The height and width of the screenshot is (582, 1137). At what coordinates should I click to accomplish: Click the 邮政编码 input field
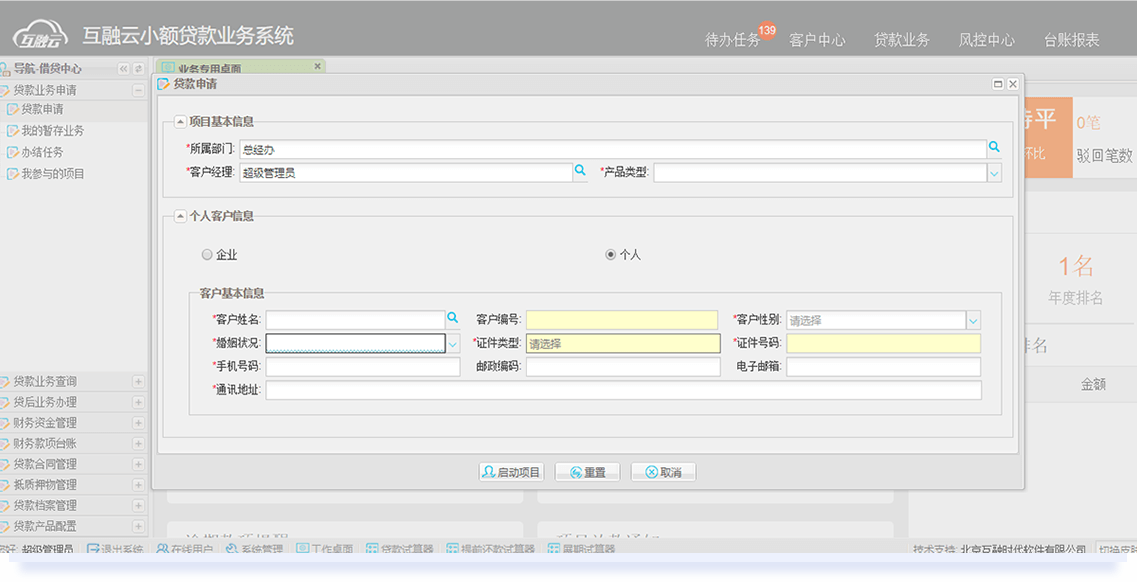pyautogui.click(x=623, y=367)
